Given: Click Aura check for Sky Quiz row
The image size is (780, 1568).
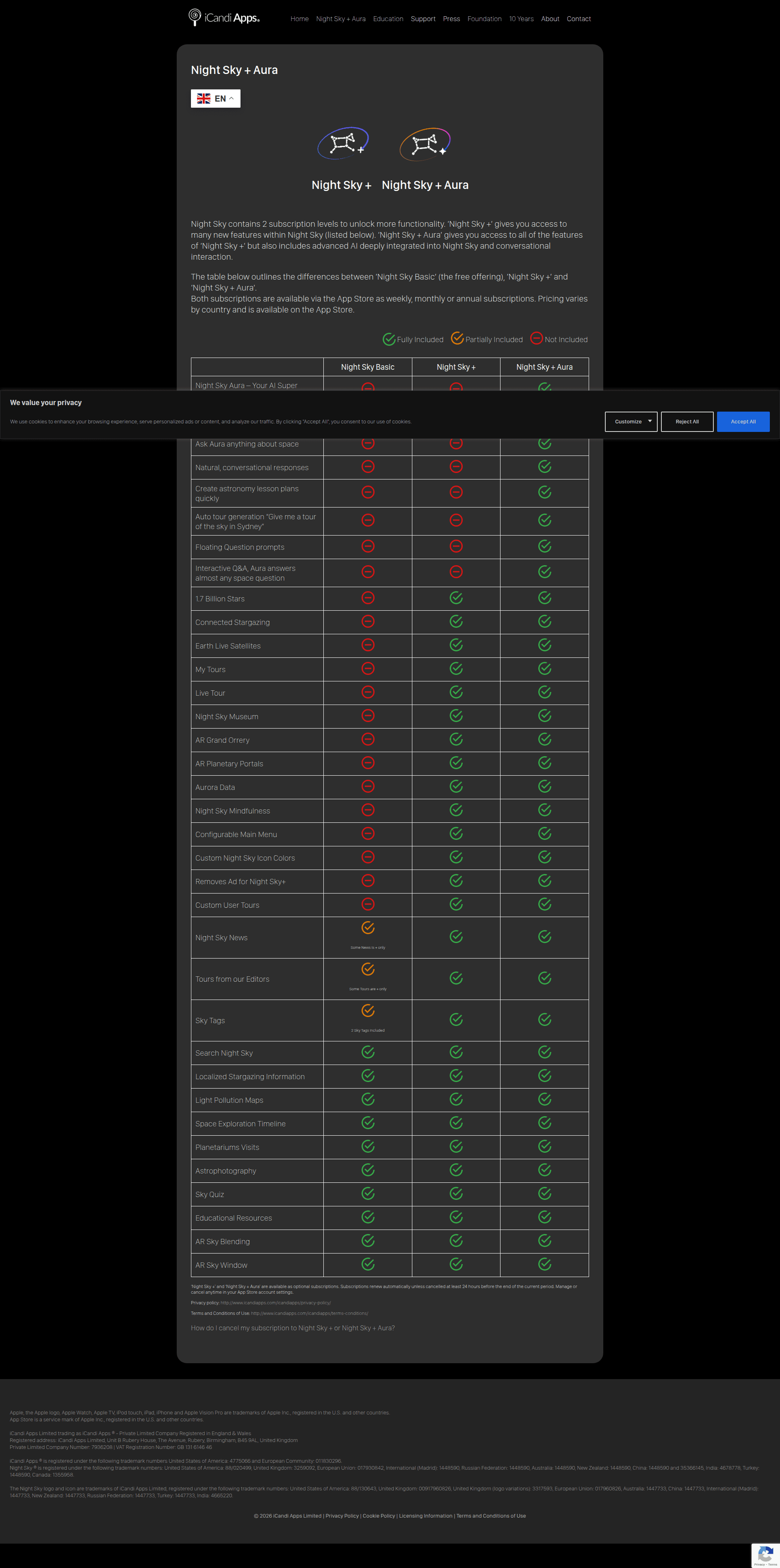Looking at the screenshot, I should click(x=545, y=1194).
